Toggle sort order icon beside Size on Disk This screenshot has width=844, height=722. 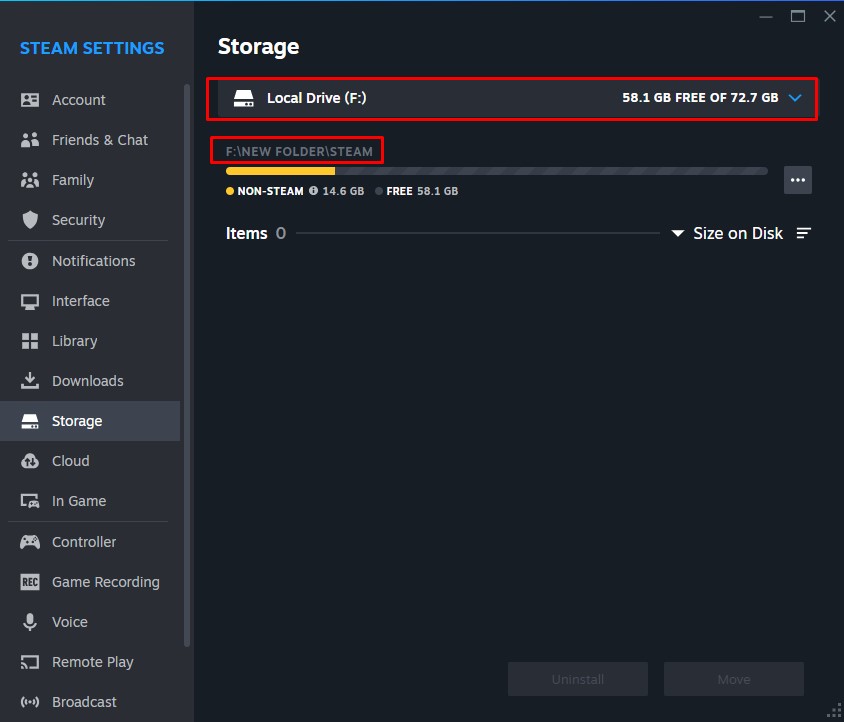[x=803, y=233]
